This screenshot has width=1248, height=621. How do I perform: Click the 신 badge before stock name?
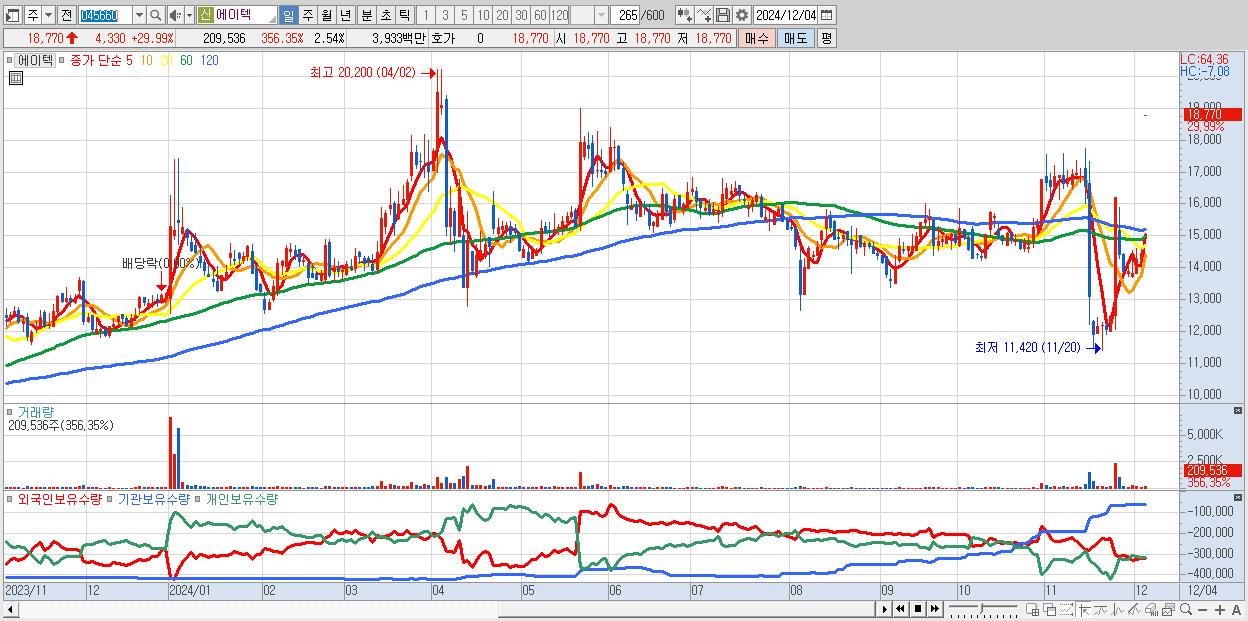[x=205, y=15]
